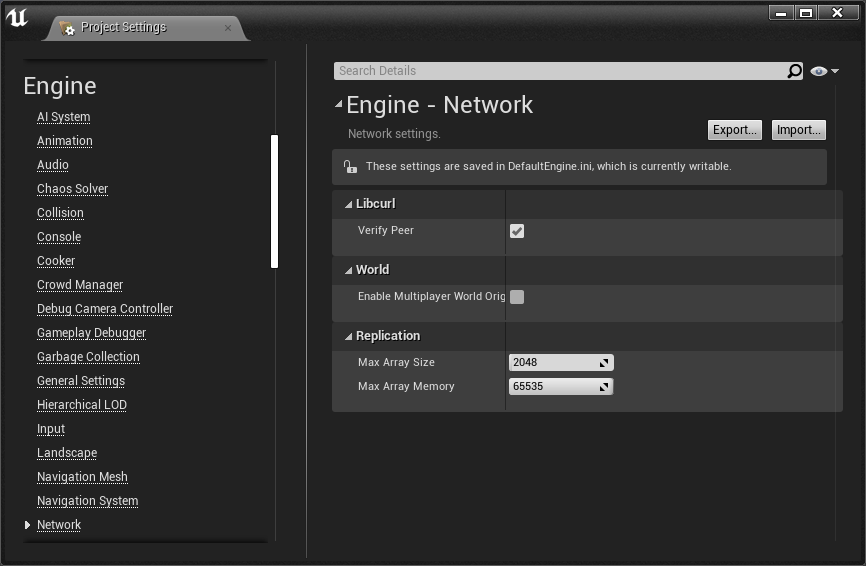Image resolution: width=866 pixels, height=566 pixels.
Task: Uncheck the Verify Peer checkbox
Action: point(517,231)
